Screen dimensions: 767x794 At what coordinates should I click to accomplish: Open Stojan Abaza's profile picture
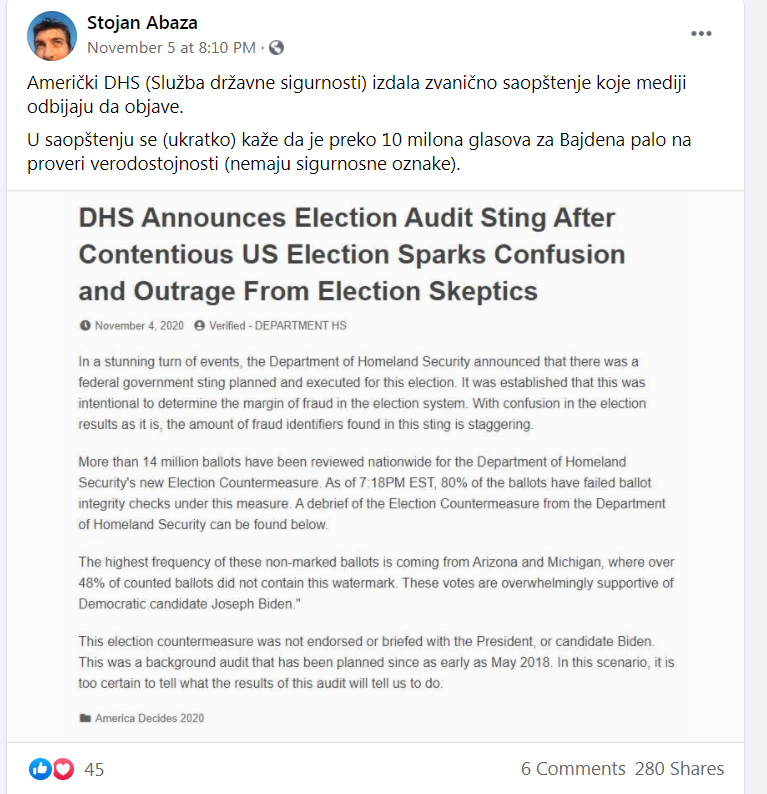coord(52,36)
